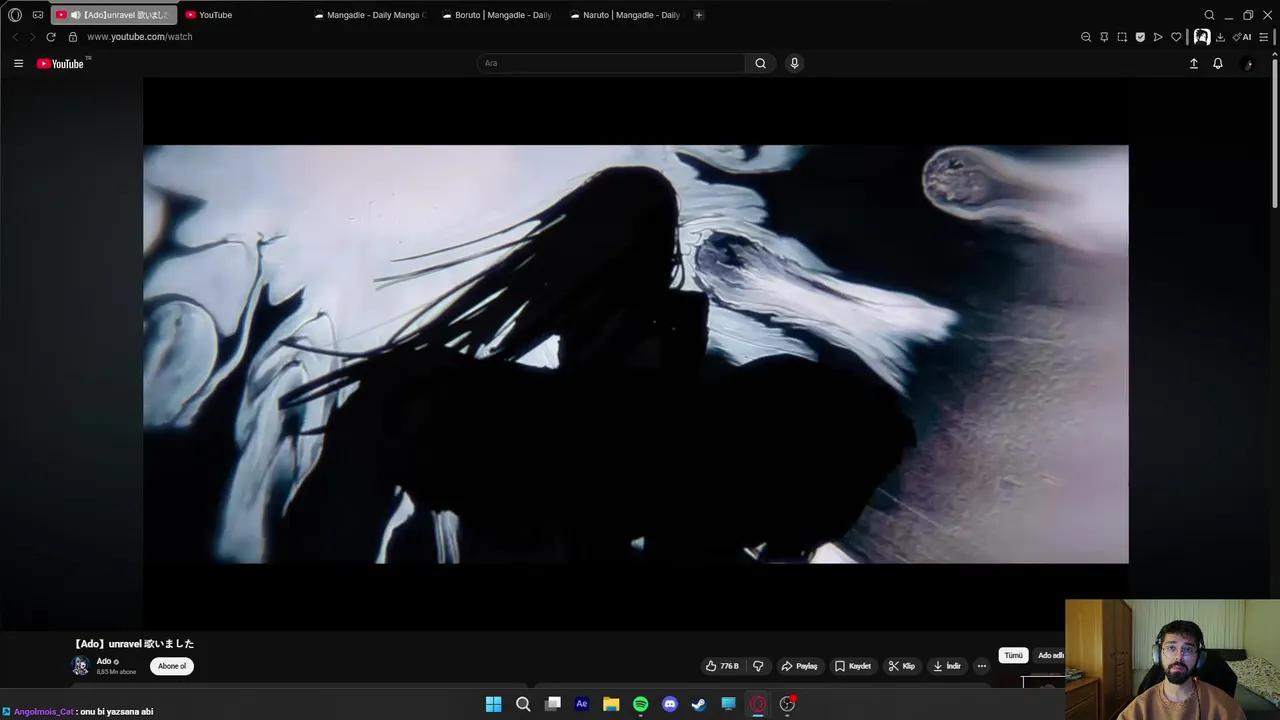Open Adobe After Effects from the taskbar

pos(582,704)
